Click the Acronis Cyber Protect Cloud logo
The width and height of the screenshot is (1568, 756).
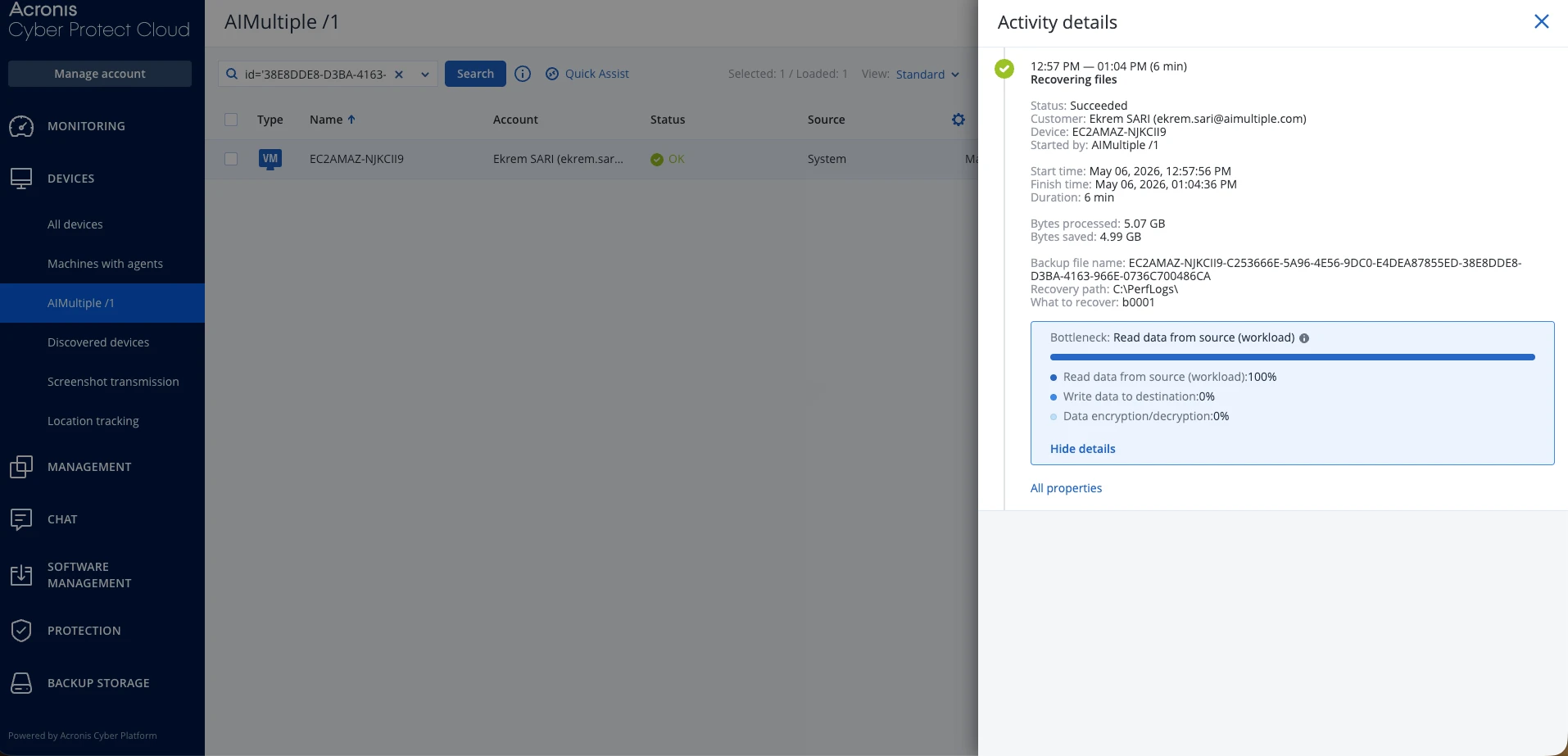point(99,20)
